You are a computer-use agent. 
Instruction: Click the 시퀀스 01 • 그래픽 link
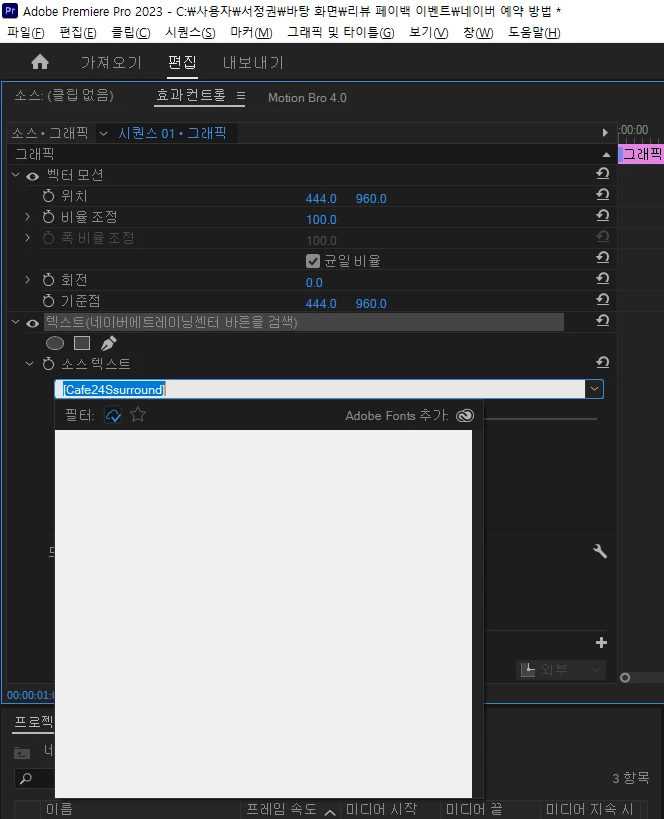point(172,133)
